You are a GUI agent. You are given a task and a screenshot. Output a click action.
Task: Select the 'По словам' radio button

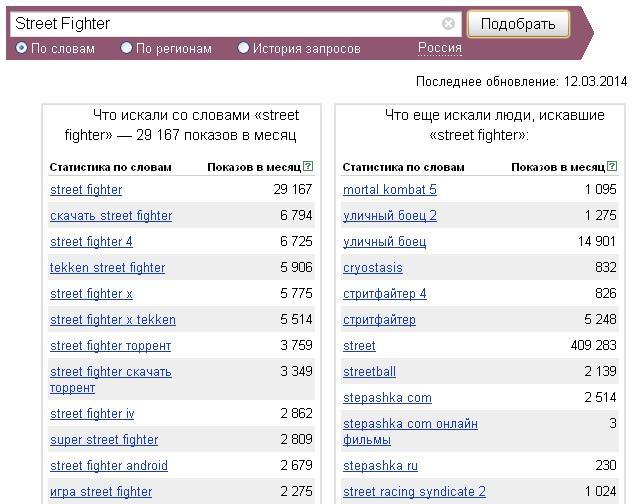pos(21,48)
